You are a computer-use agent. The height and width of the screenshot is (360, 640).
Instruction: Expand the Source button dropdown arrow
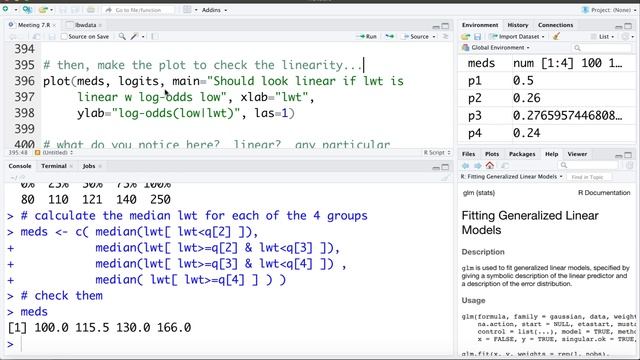[x=434, y=36]
